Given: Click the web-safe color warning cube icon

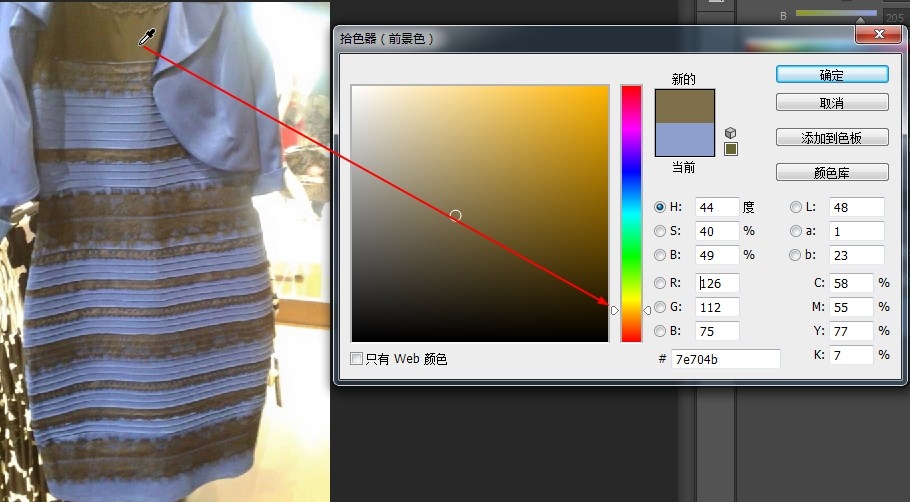Looking at the screenshot, I should click(731, 132).
